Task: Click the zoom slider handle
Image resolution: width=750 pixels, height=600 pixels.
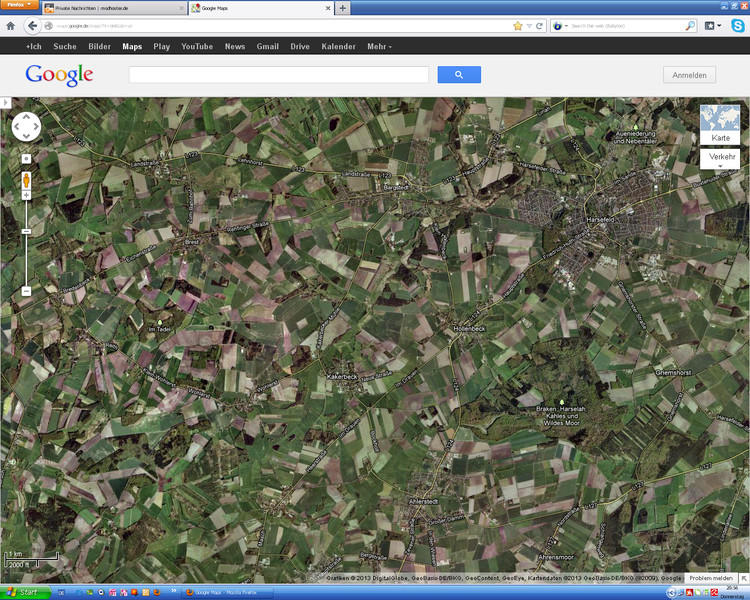Action: pyautogui.click(x=26, y=232)
